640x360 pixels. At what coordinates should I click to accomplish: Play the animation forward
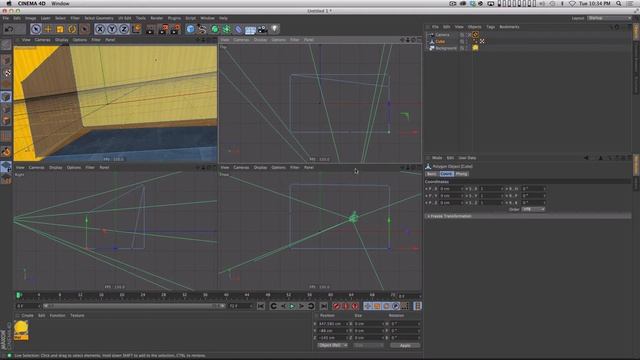(x=292, y=306)
